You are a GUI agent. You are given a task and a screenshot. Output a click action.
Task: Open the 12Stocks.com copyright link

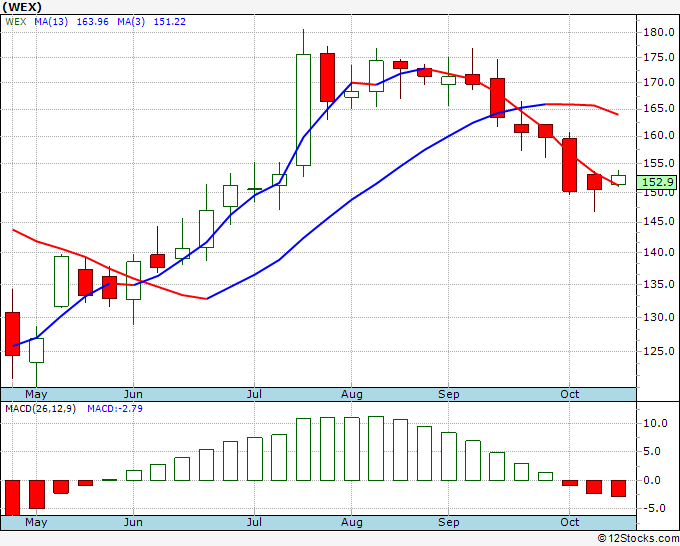pos(638,538)
